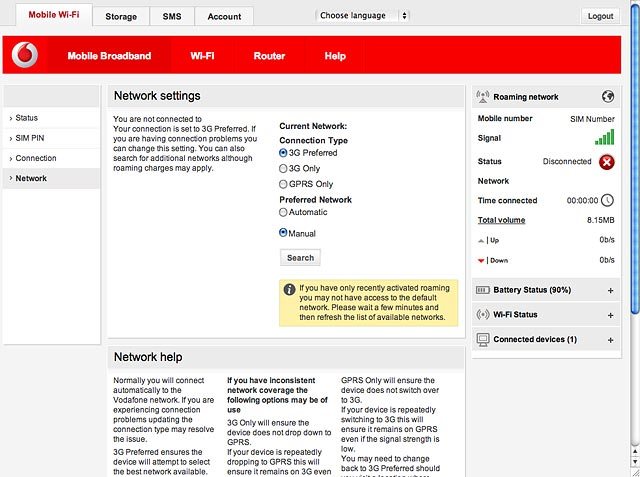The height and width of the screenshot is (477, 640).
Task: Open the Status sidebar item
Action: (x=51, y=118)
